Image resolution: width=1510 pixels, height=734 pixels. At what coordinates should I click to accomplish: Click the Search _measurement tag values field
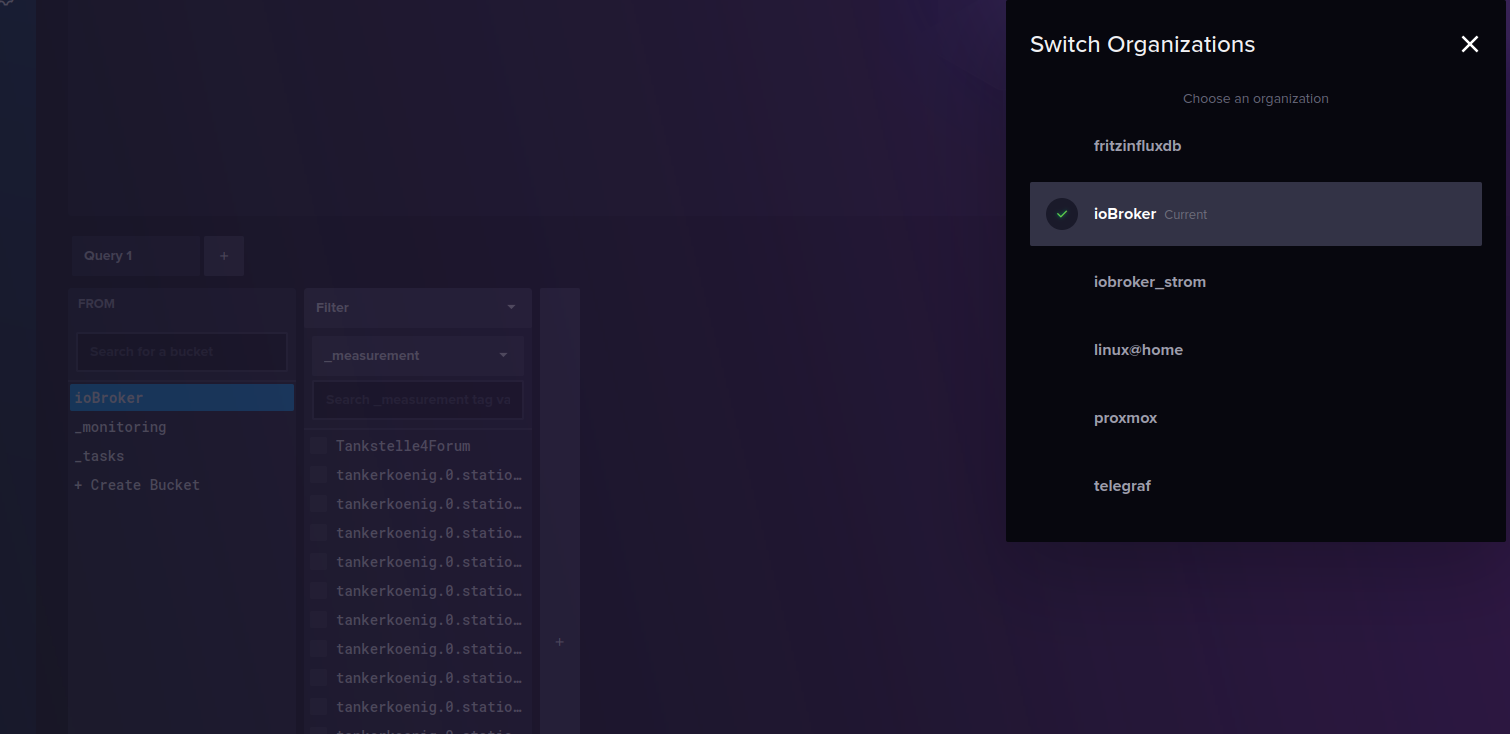417,400
